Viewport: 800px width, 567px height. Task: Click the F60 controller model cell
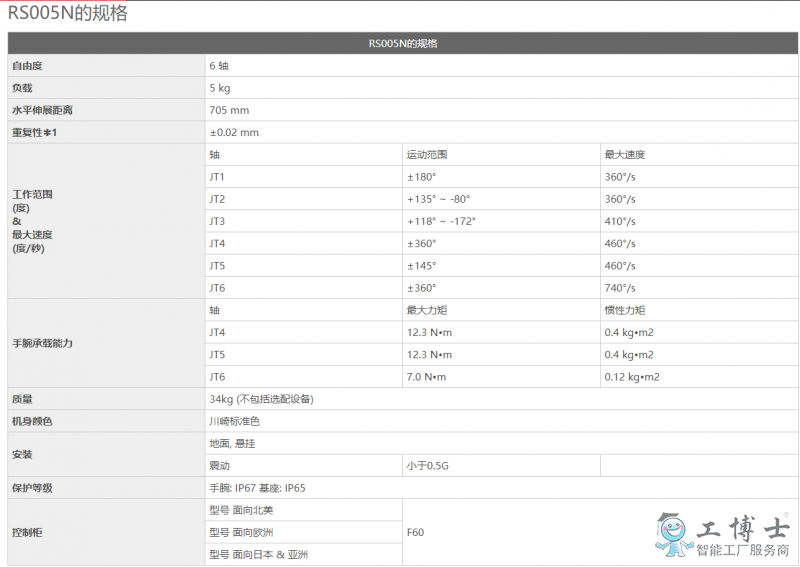[x=415, y=532]
